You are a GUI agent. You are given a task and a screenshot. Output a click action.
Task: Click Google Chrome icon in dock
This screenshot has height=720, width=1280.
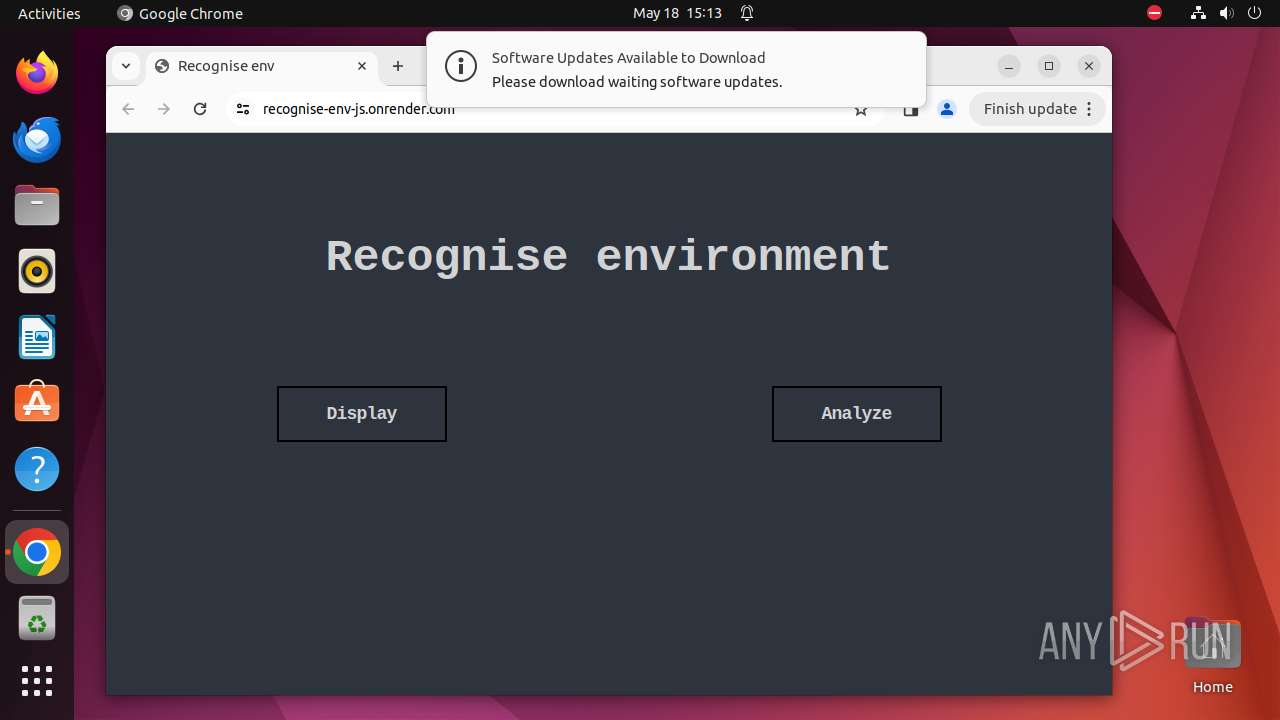coord(37,552)
